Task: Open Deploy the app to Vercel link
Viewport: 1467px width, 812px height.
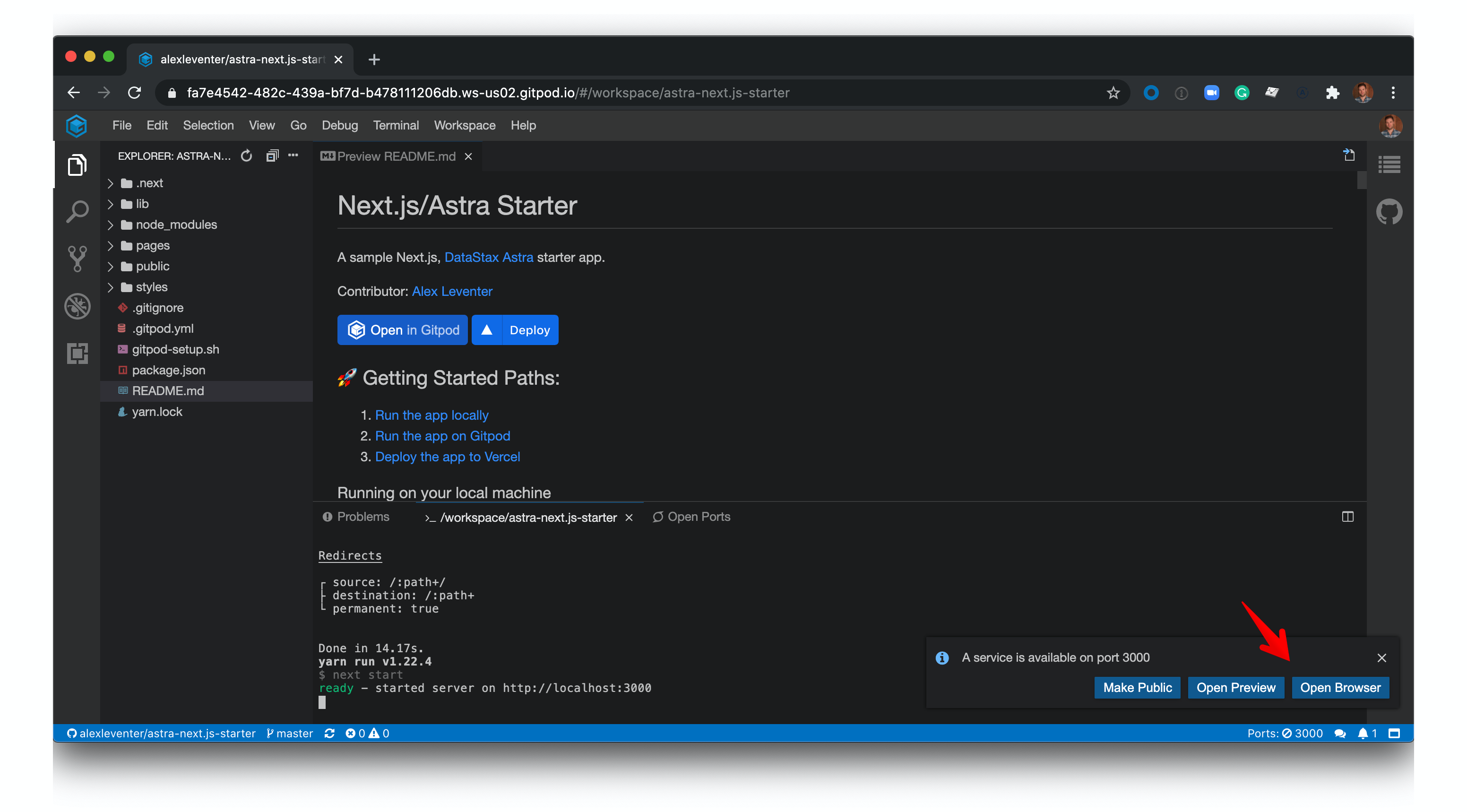Action: (448, 457)
